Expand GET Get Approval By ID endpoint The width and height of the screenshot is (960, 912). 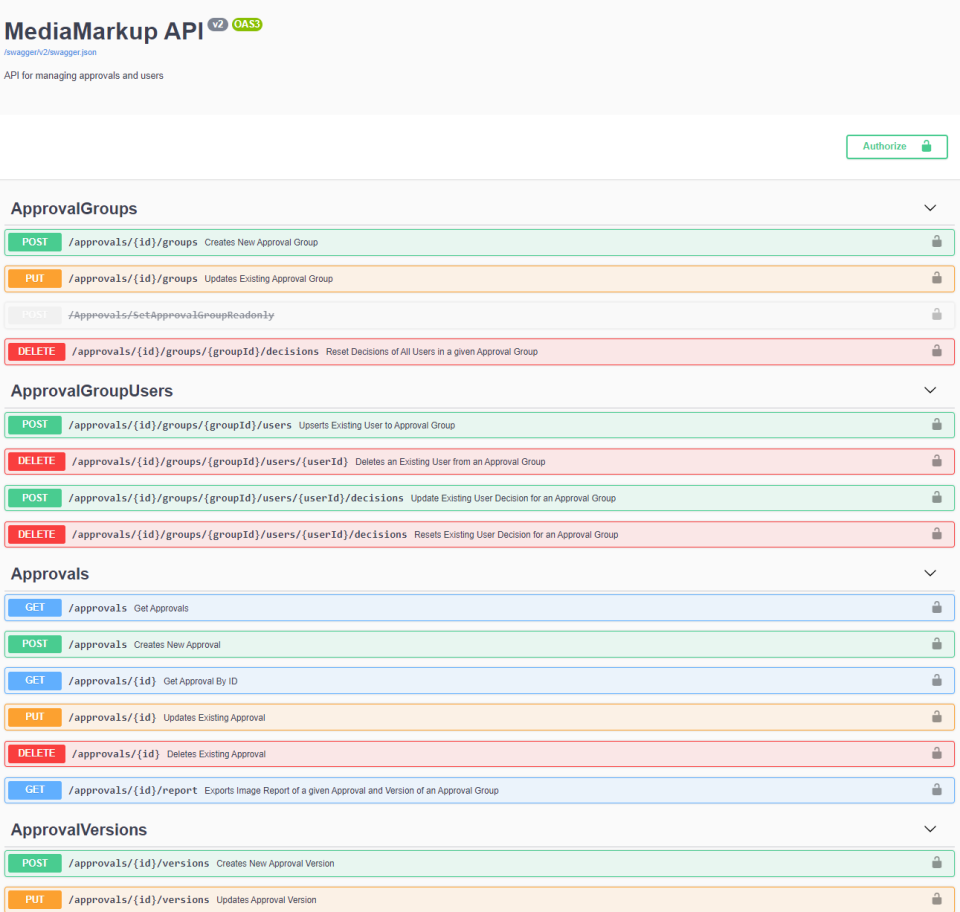[x=479, y=681]
